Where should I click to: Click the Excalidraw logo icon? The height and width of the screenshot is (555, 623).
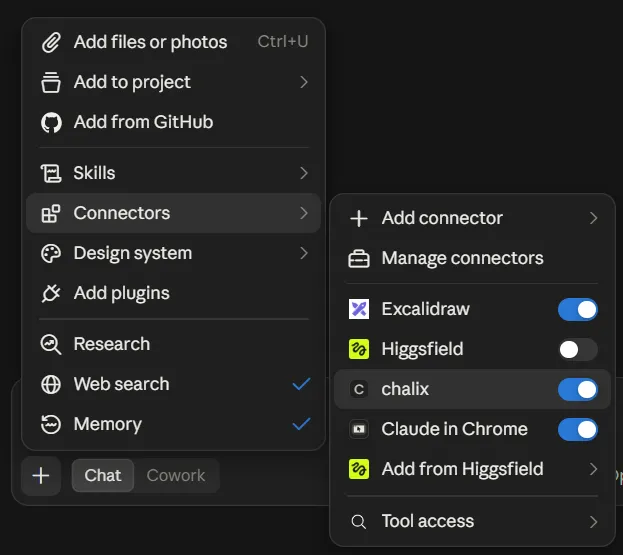tap(359, 309)
